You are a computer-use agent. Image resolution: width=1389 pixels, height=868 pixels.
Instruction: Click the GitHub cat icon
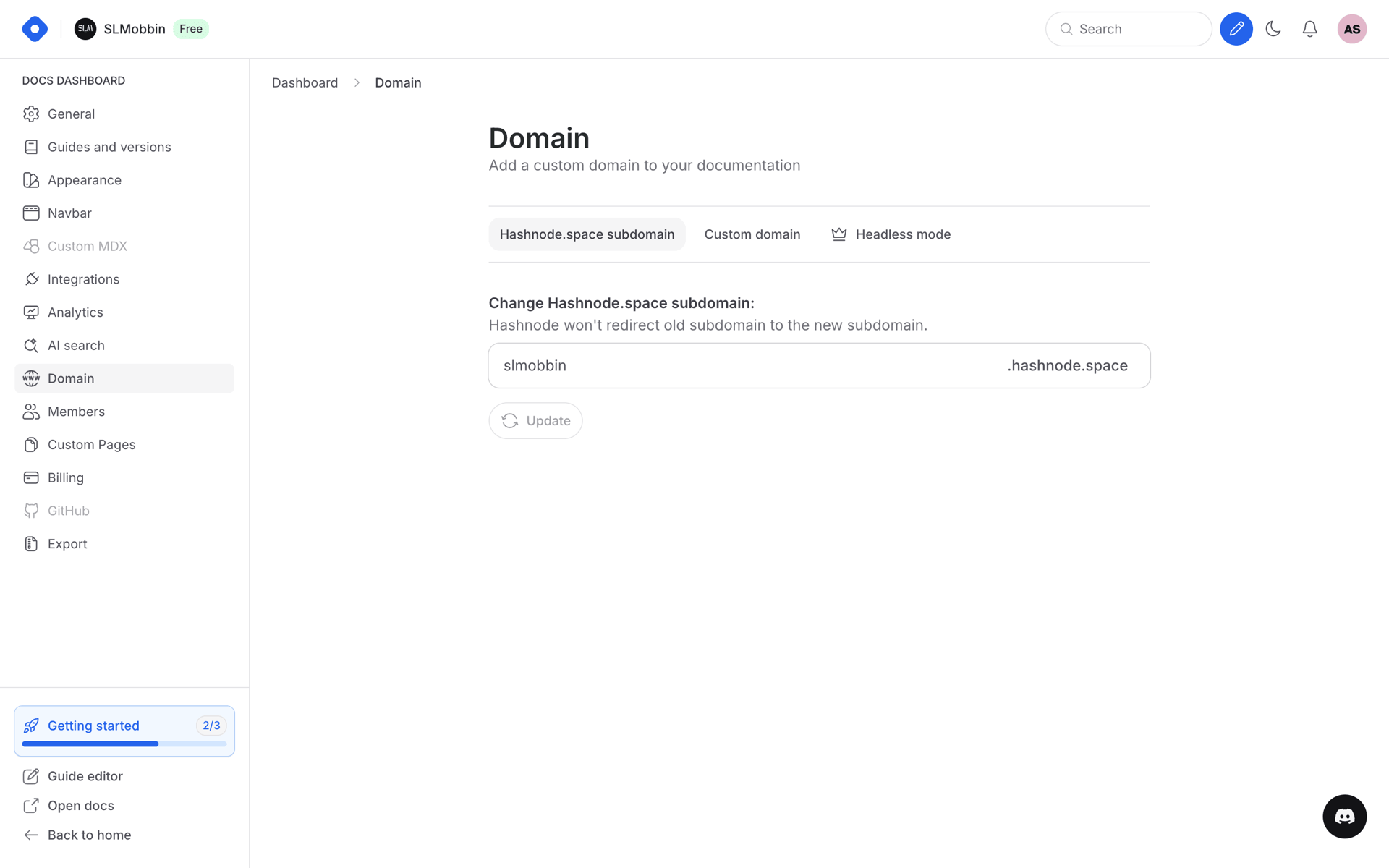coord(31,511)
